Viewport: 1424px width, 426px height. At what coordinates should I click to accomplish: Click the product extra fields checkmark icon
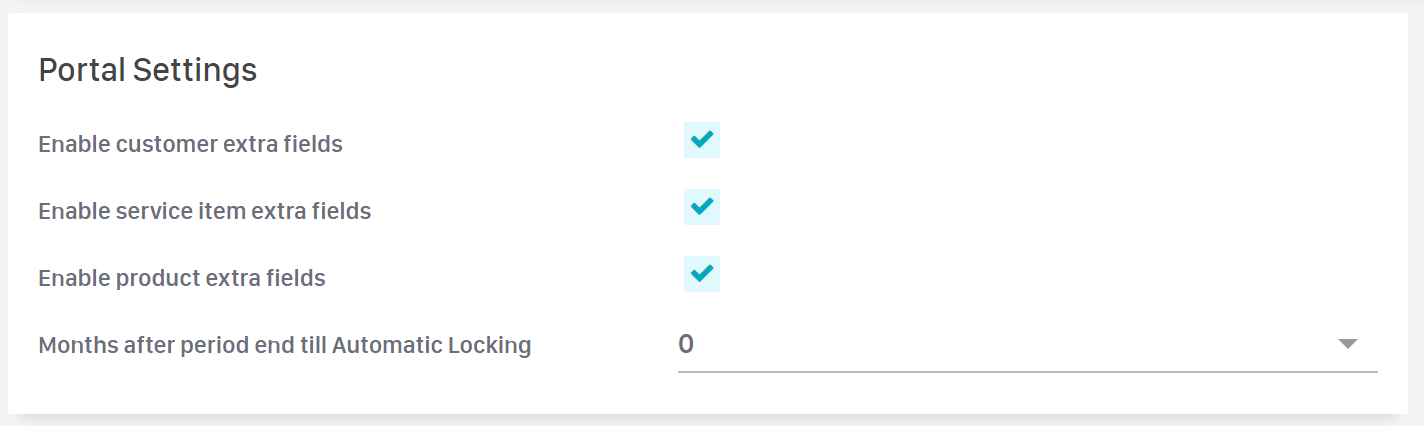point(702,274)
